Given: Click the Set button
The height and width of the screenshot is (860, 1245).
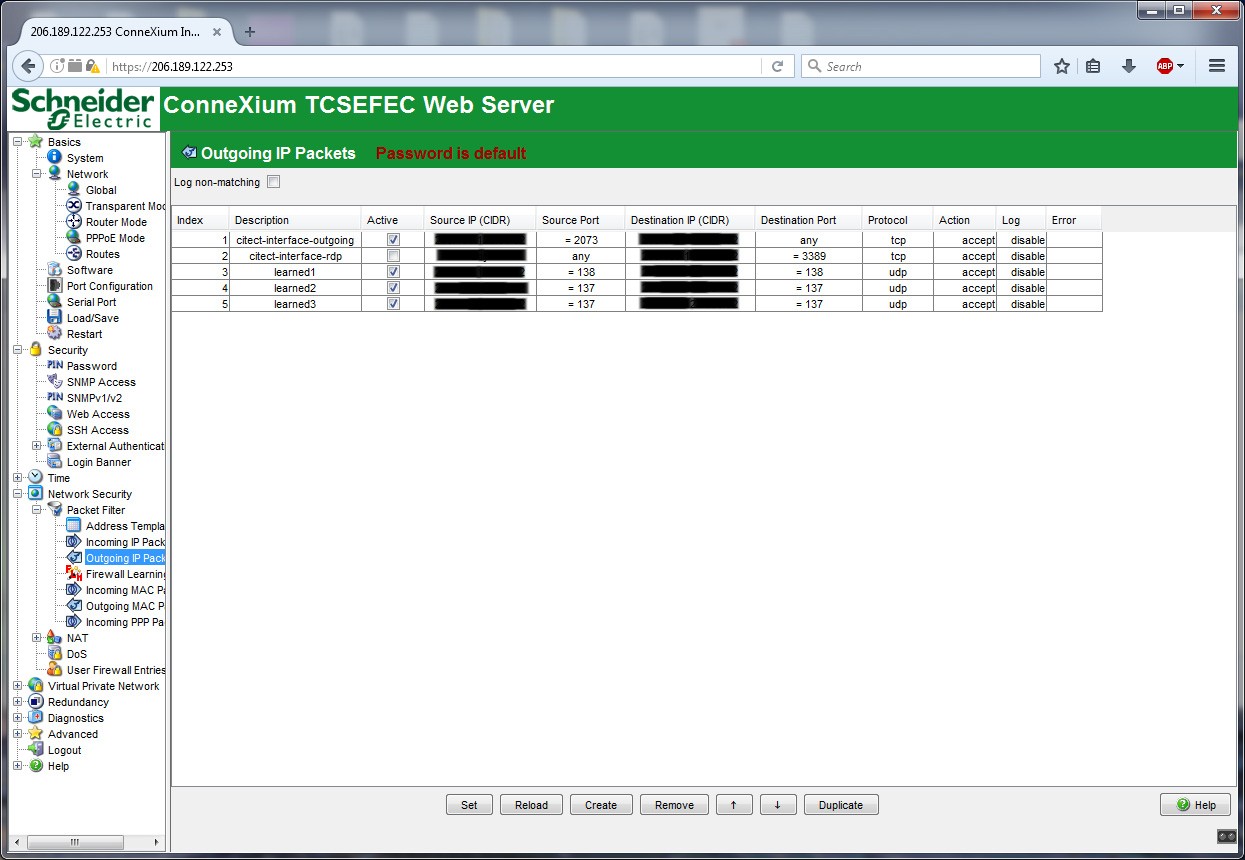Looking at the screenshot, I should point(469,805).
